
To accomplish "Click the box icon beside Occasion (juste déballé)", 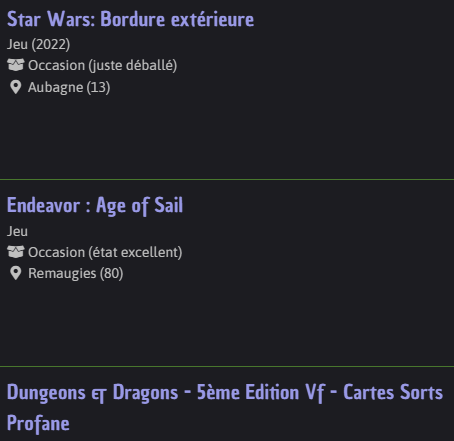I will (x=16, y=65).
